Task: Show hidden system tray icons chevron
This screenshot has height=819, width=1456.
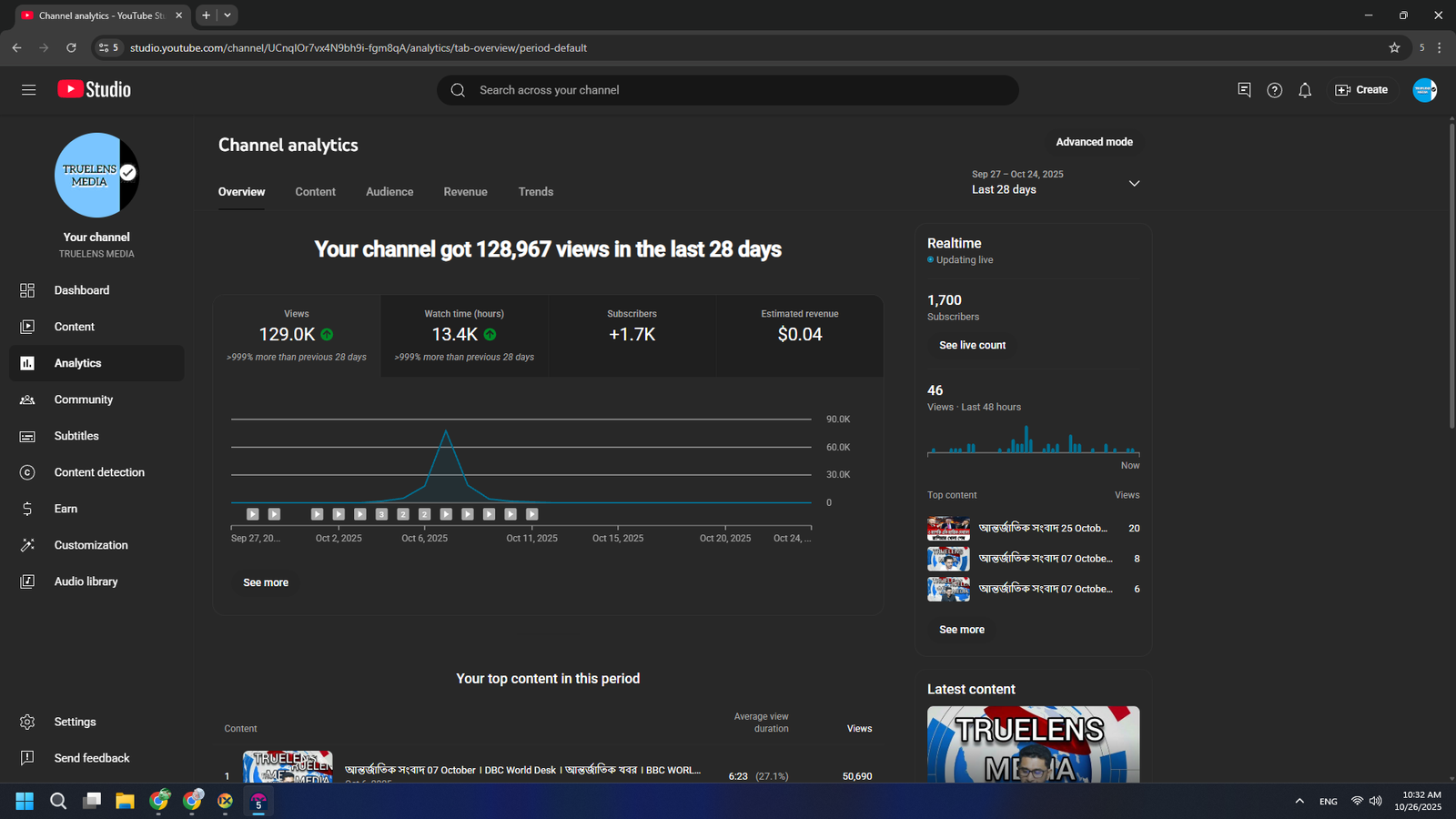Action: [1299, 801]
